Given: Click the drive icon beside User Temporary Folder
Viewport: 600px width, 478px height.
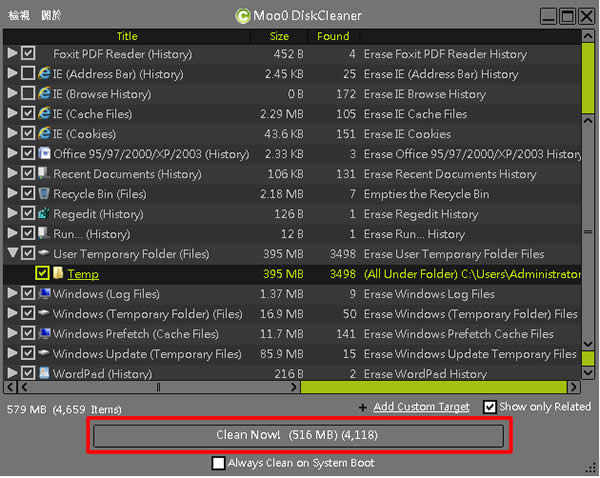Looking at the screenshot, I should click(x=44, y=253).
